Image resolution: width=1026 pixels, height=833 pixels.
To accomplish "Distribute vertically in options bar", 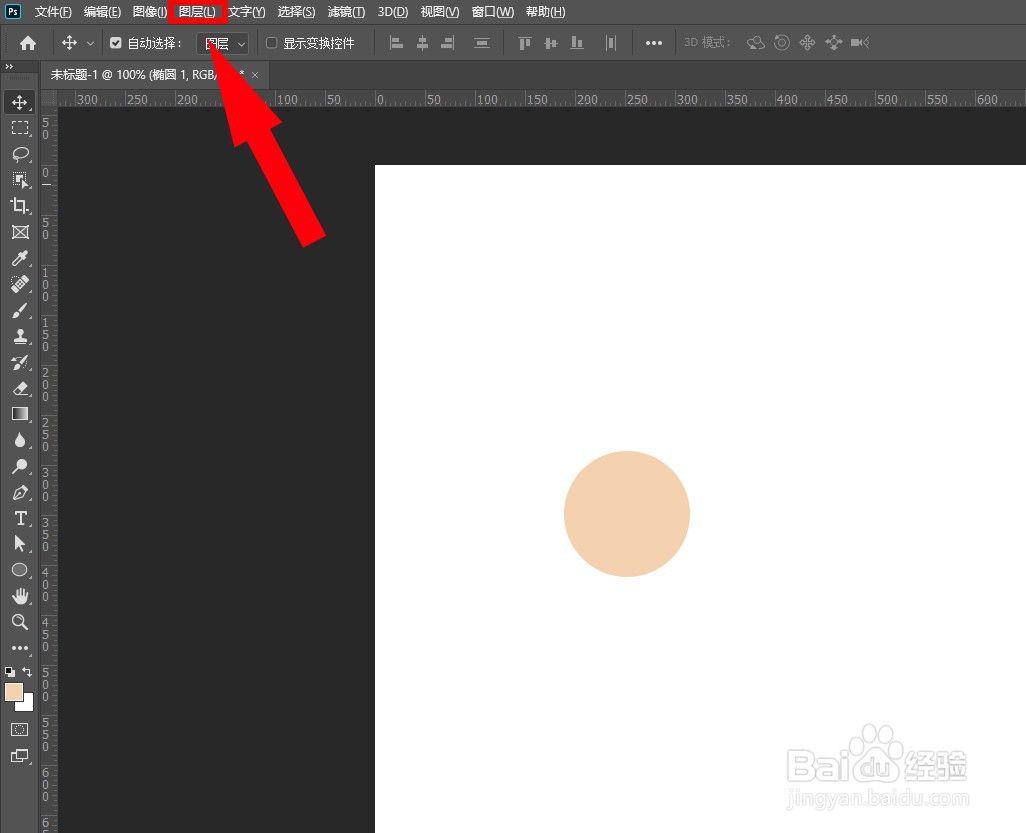I will coord(482,43).
